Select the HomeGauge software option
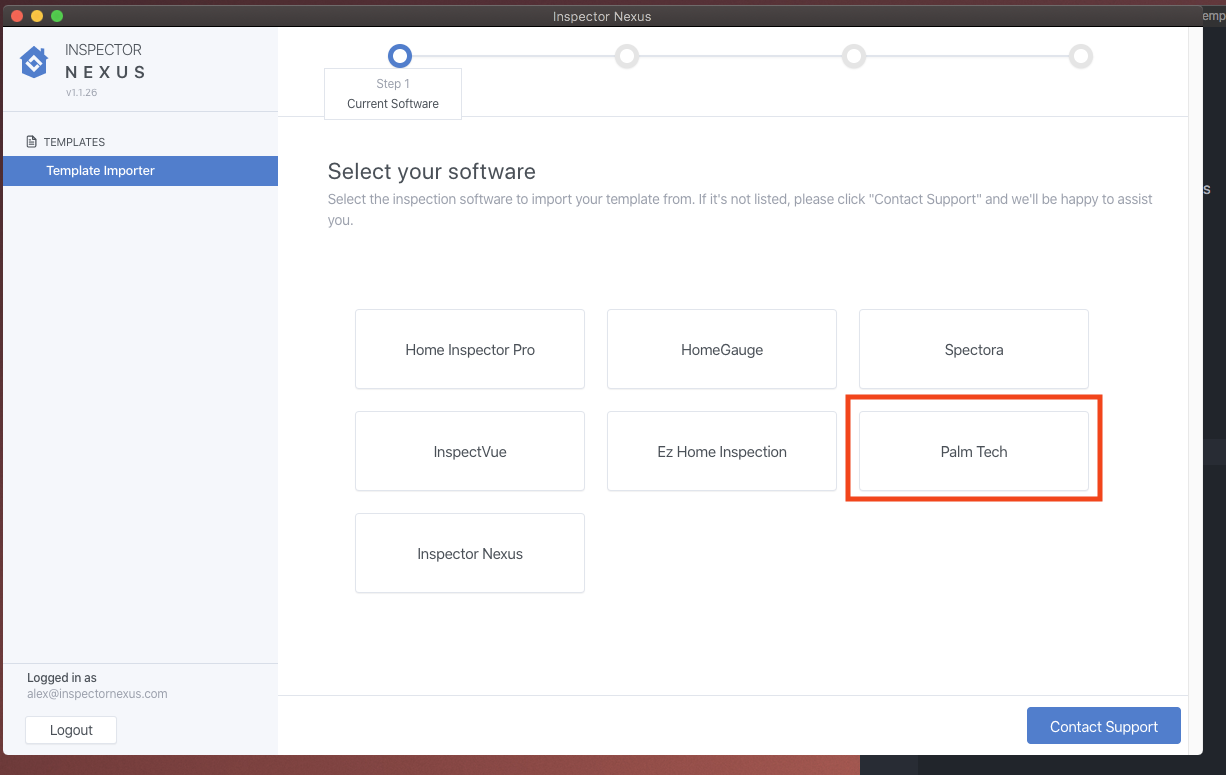 click(722, 350)
